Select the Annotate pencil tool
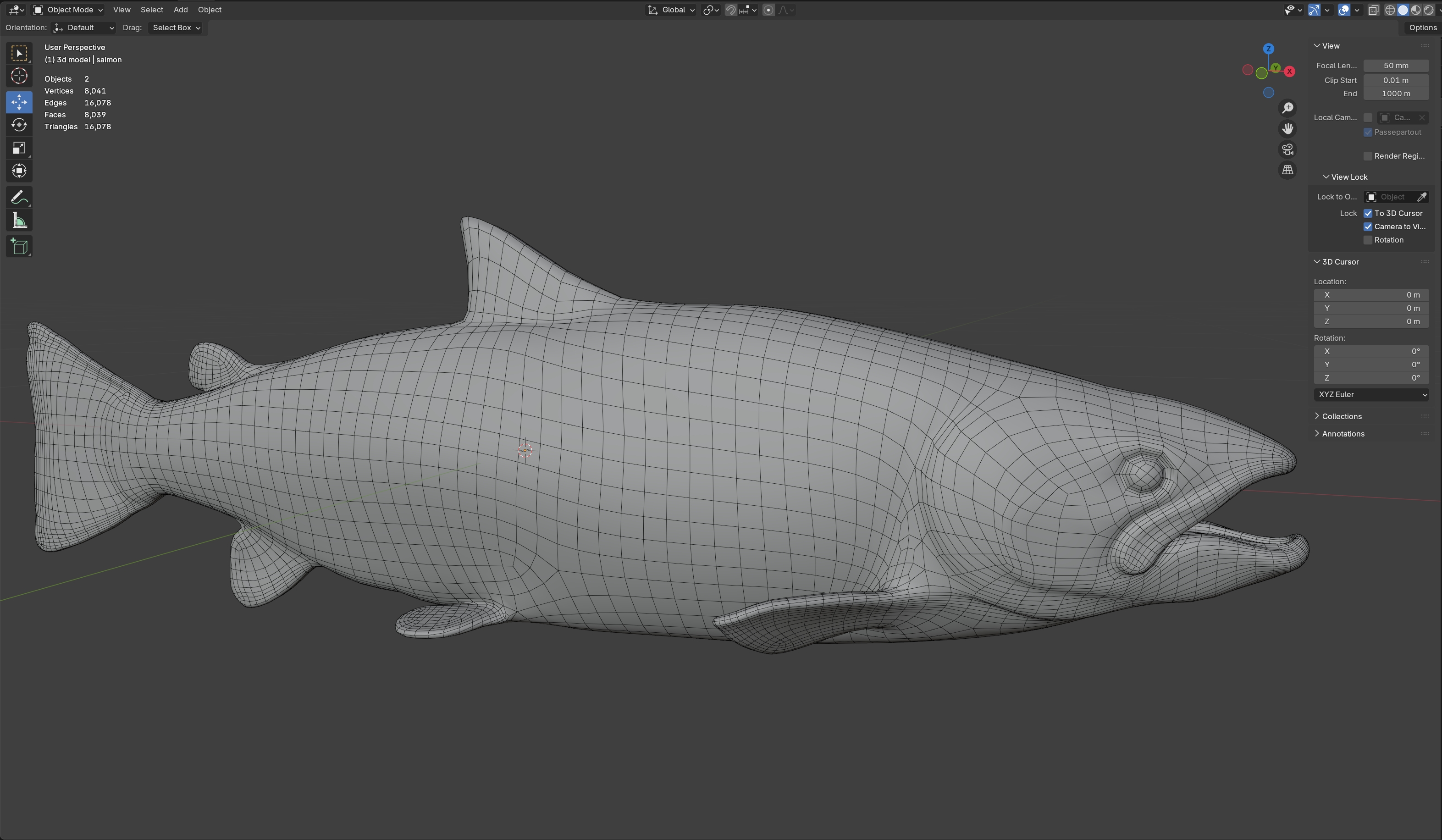1442x840 pixels. (19, 198)
